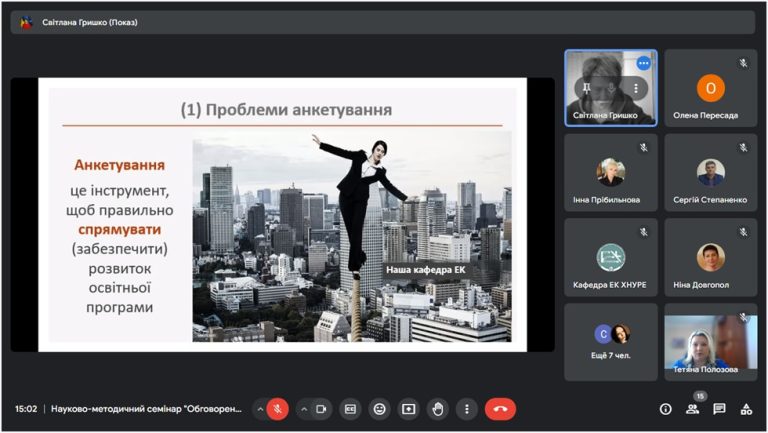Click the clock showing 15:02
This screenshot has width=768, height=433.
[x=26, y=409]
